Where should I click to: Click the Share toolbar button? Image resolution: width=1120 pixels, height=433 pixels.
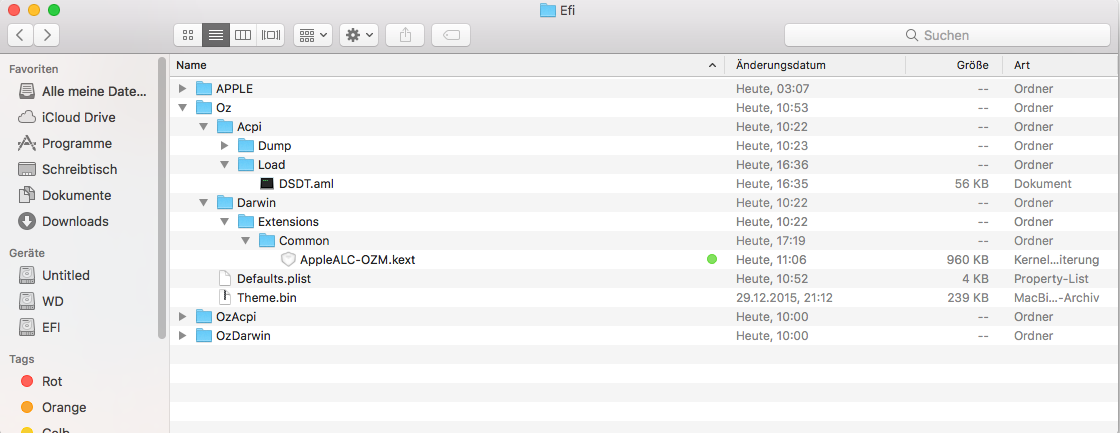pyautogui.click(x=405, y=34)
